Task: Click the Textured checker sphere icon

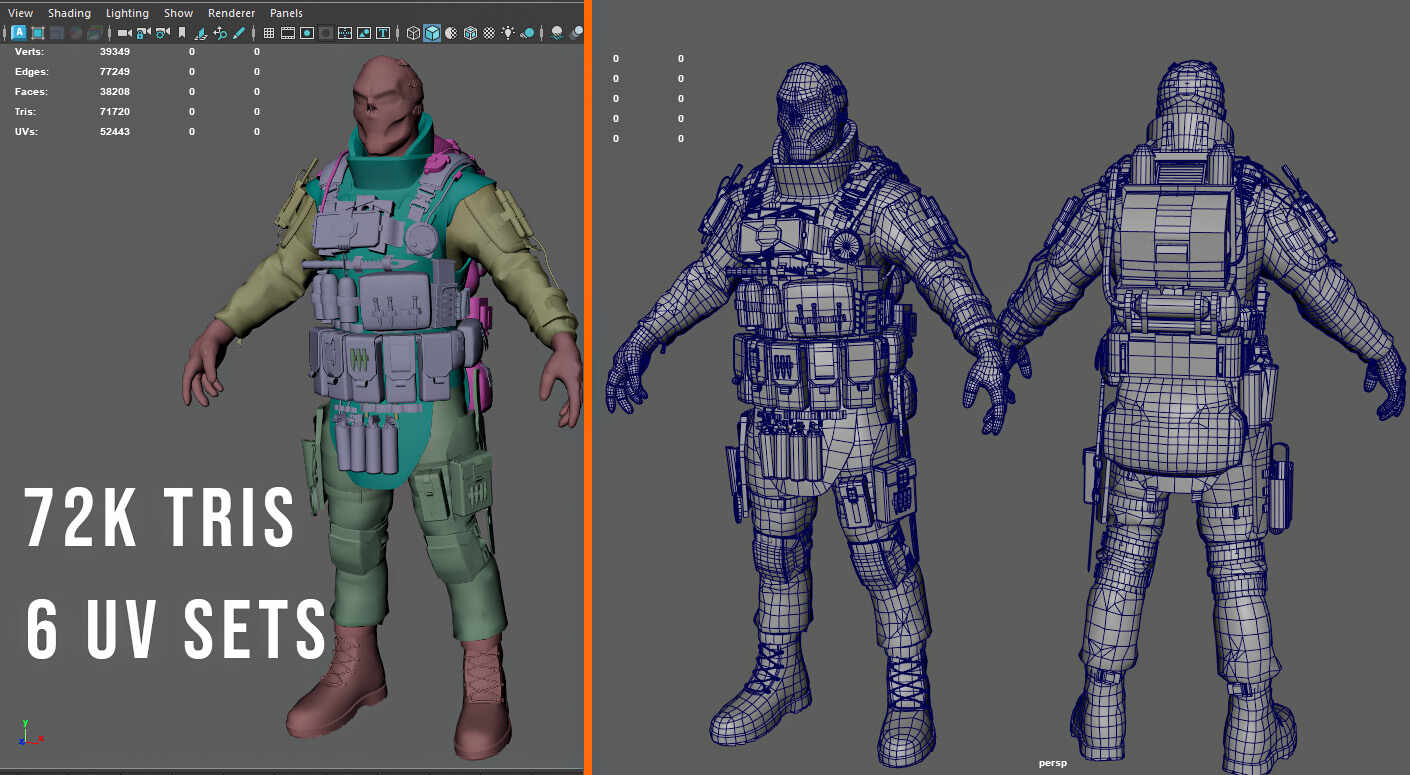Action: tap(489, 33)
